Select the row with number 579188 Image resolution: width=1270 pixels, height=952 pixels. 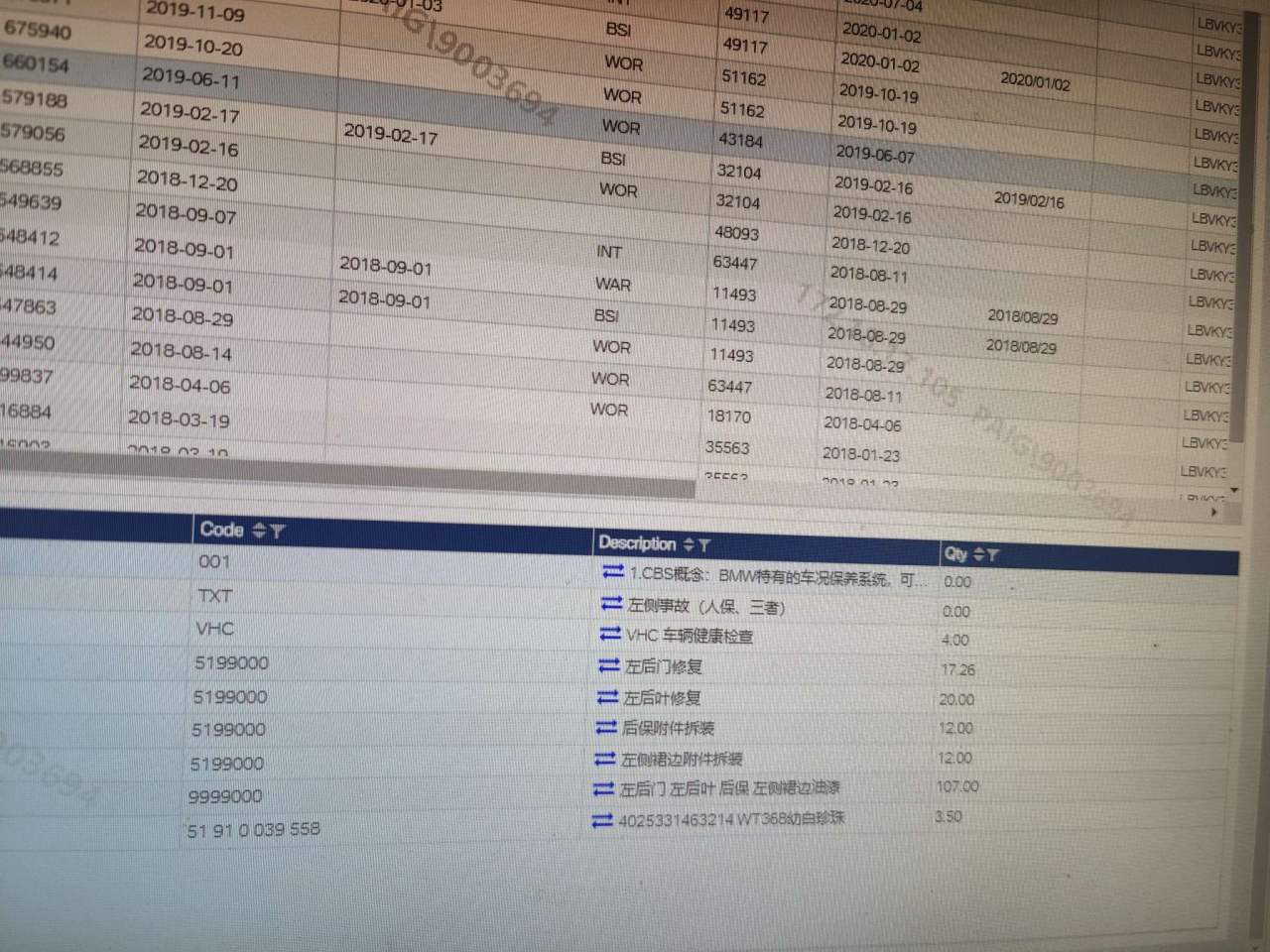point(34,98)
